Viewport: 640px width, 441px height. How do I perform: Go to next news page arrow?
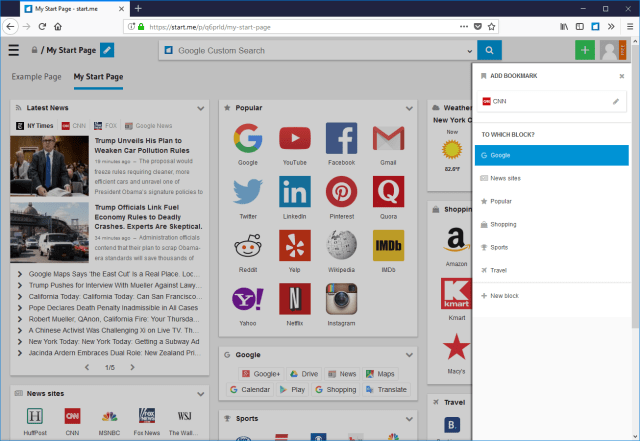coord(132,368)
